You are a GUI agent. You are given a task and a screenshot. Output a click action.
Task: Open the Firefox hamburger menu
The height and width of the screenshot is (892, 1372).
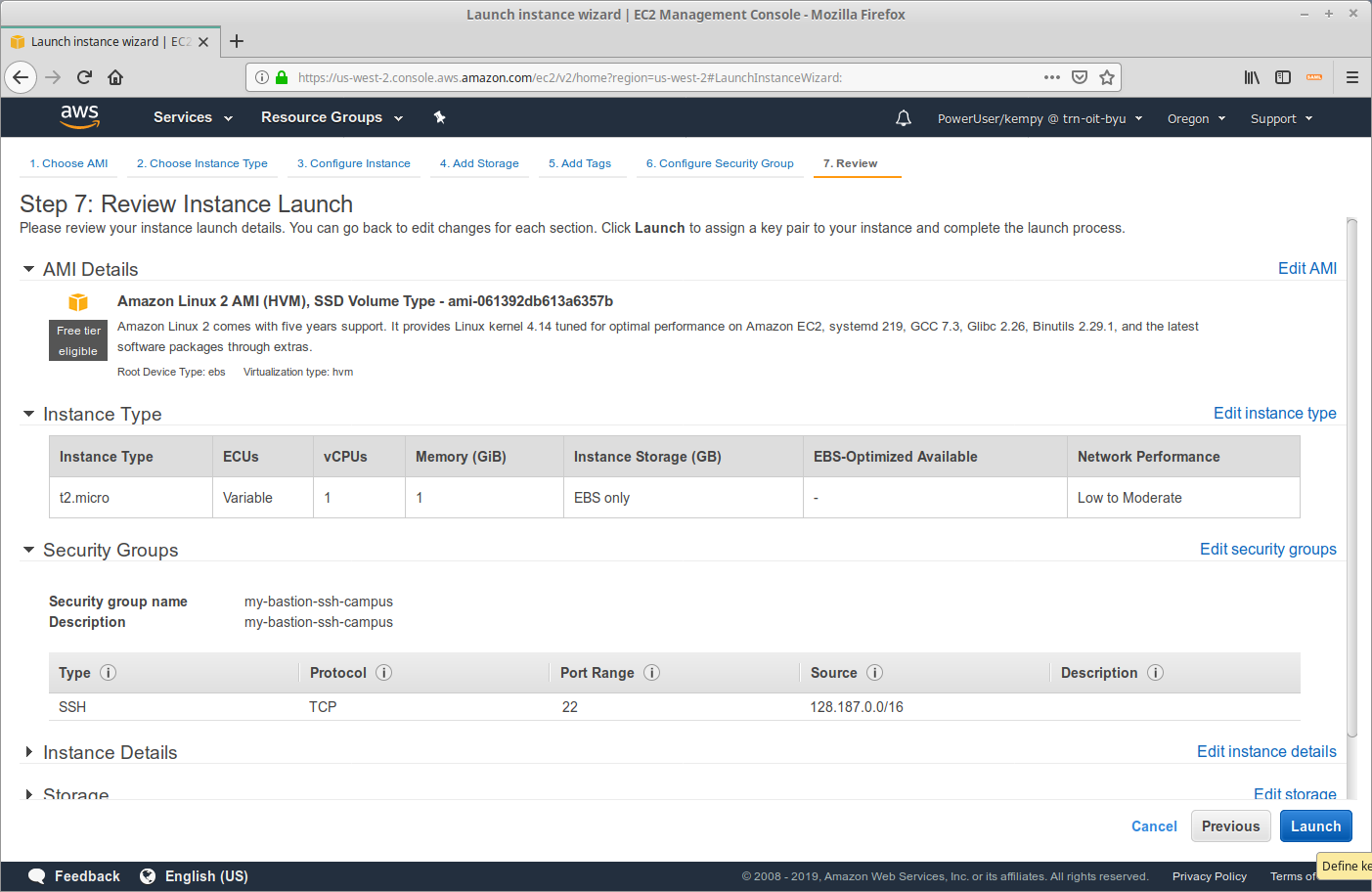1352,77
